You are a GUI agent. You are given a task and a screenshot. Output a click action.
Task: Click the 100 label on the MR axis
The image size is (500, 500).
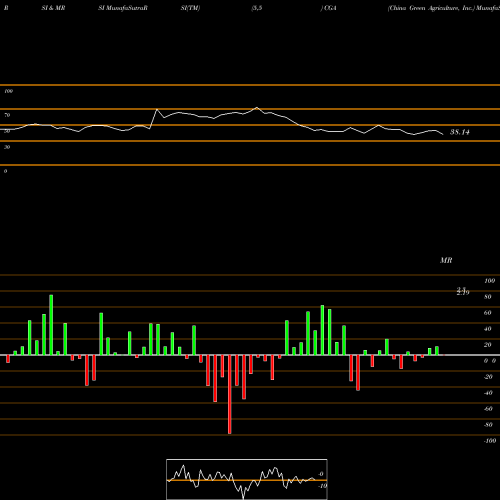click(489, 281)
